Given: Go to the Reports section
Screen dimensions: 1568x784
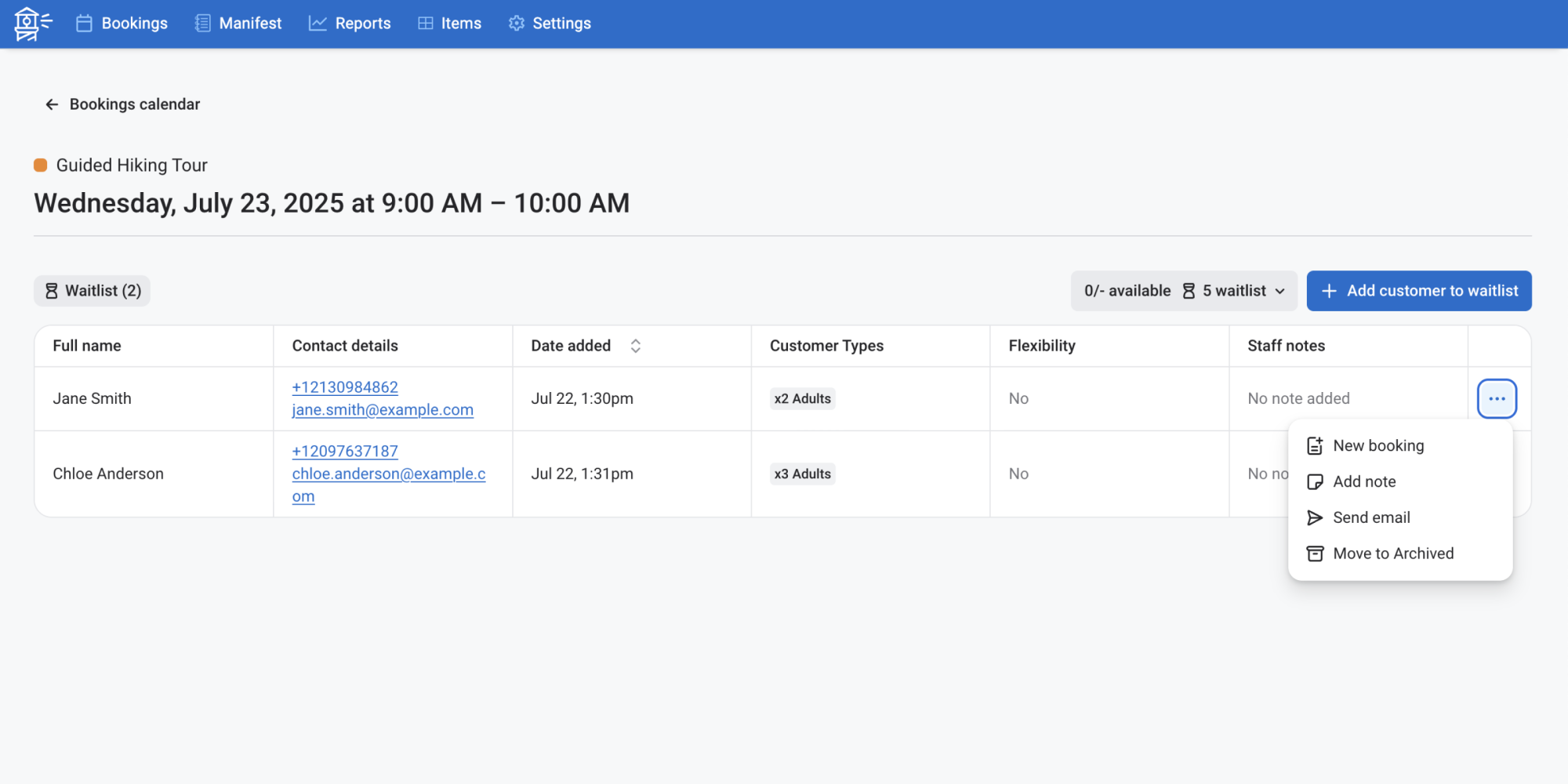Looking at the screenshot, I should tap(350, 24).
